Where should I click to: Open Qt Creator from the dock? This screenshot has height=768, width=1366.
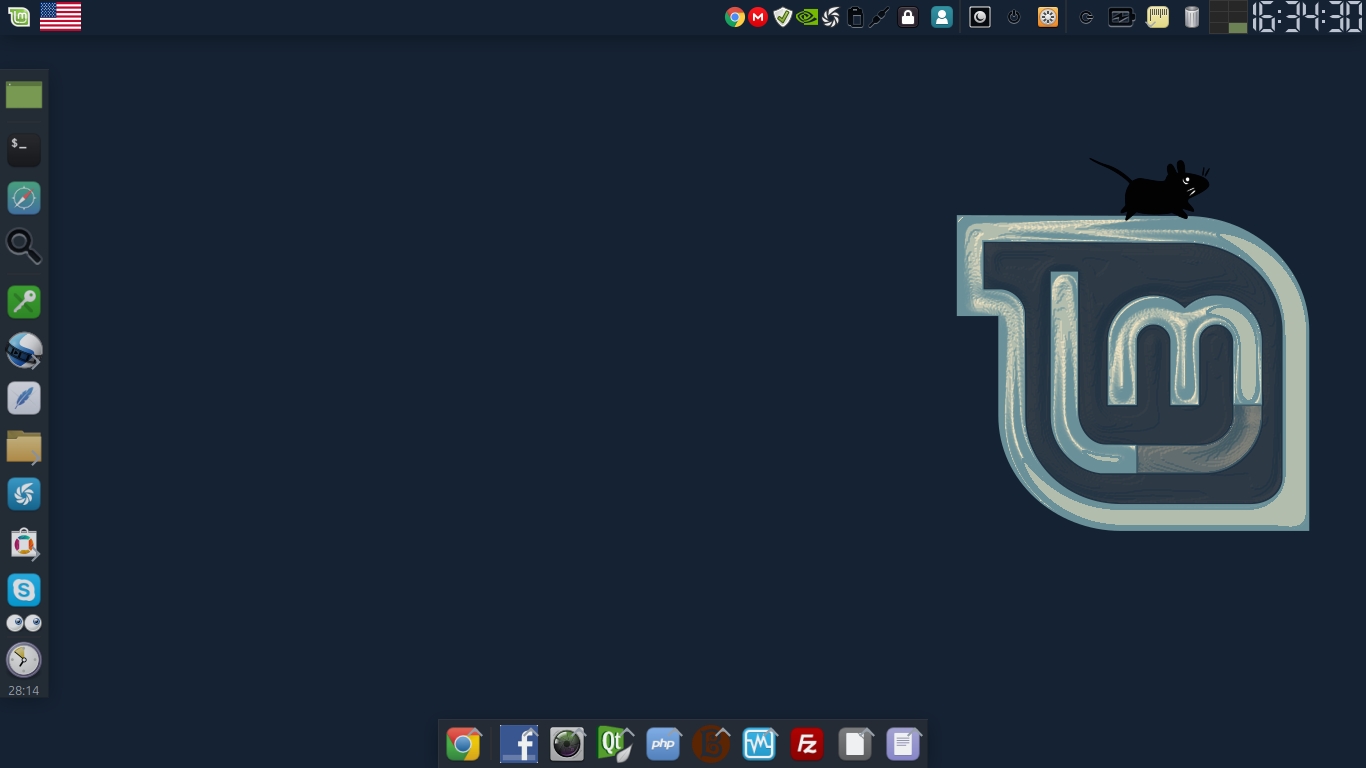[615, 744]
